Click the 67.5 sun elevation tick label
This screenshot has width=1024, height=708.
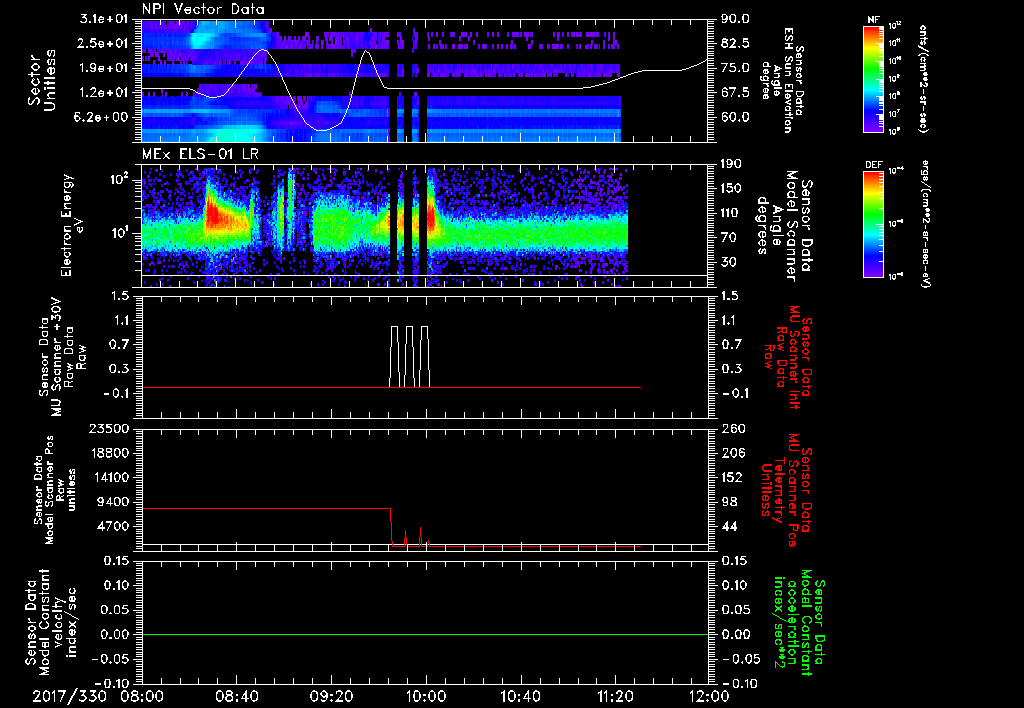click(x=735, y=93)
